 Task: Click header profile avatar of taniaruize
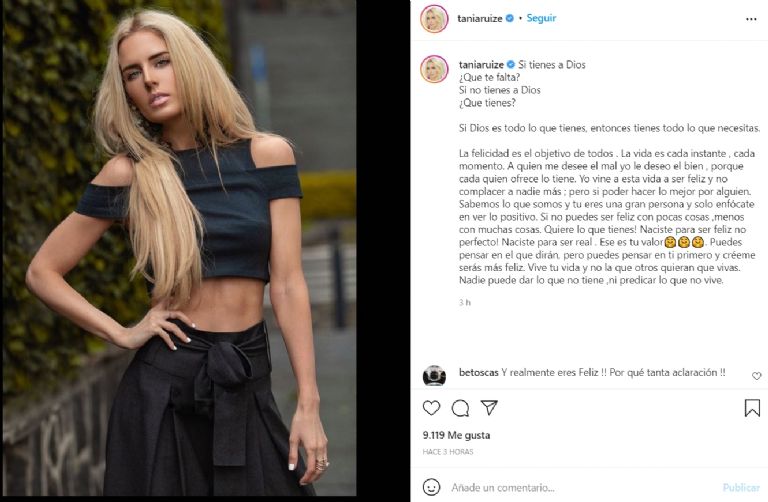coord(434,19)
